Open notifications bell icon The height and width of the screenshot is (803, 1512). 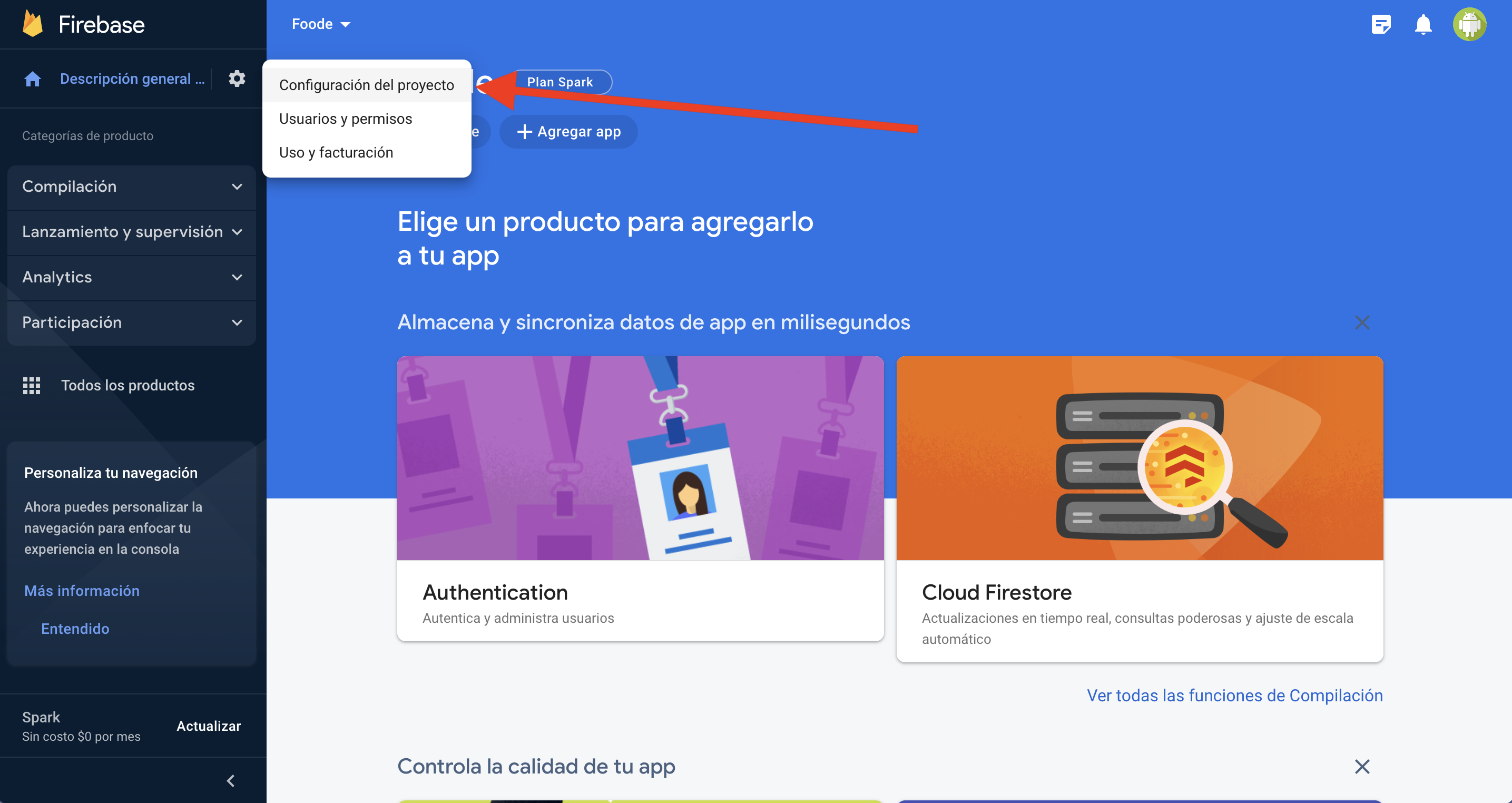pyautogui.click(x=1423, y=24)
